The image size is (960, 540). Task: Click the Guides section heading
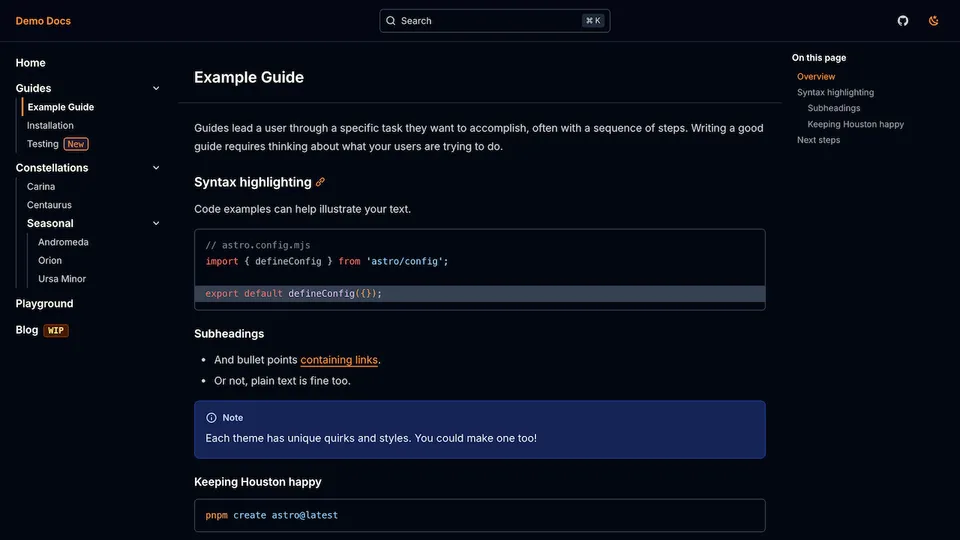click(x=34, y=88)
